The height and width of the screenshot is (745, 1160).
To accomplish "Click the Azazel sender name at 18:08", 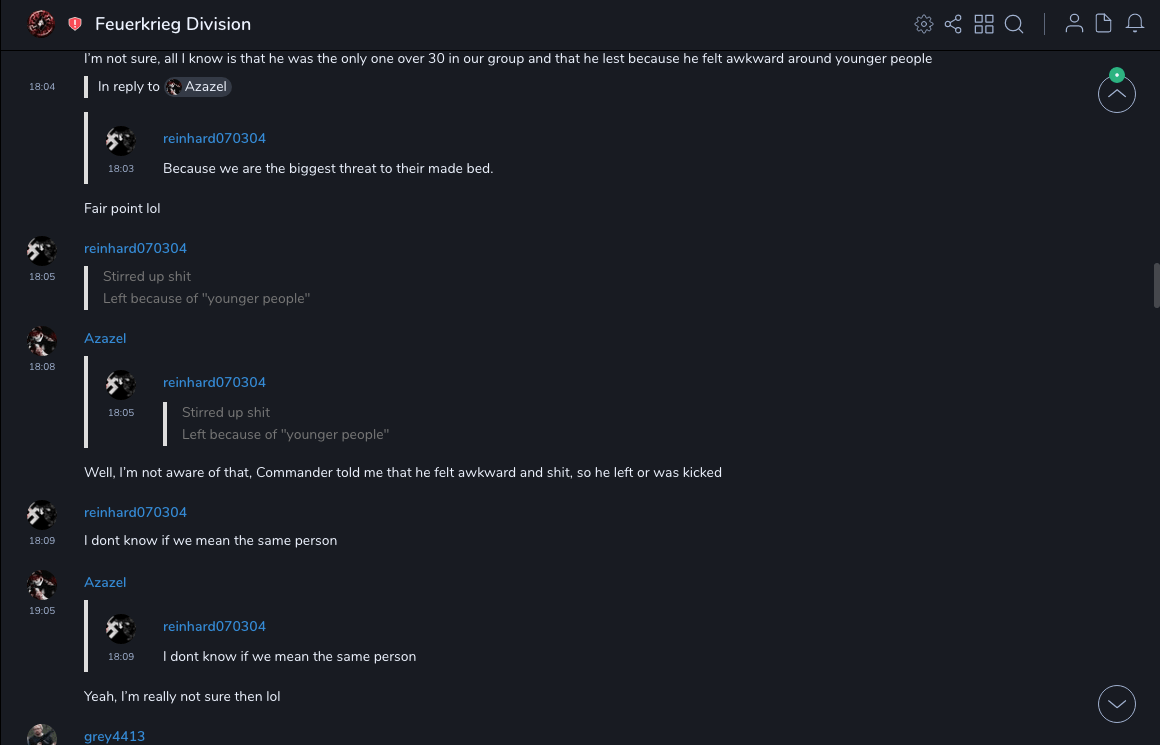I will point(105,338).
